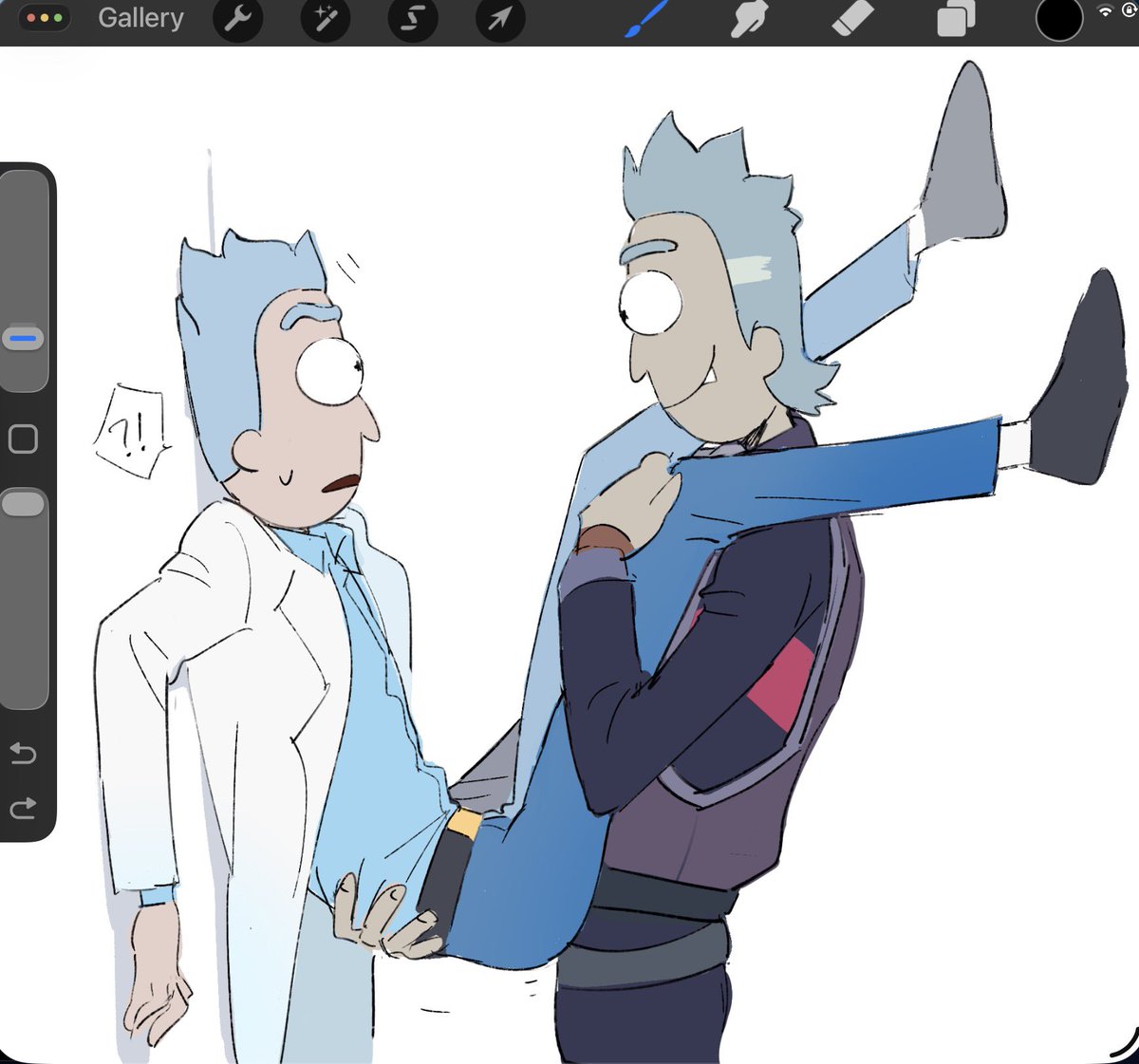Select the Brush tool

coord(647,19)
